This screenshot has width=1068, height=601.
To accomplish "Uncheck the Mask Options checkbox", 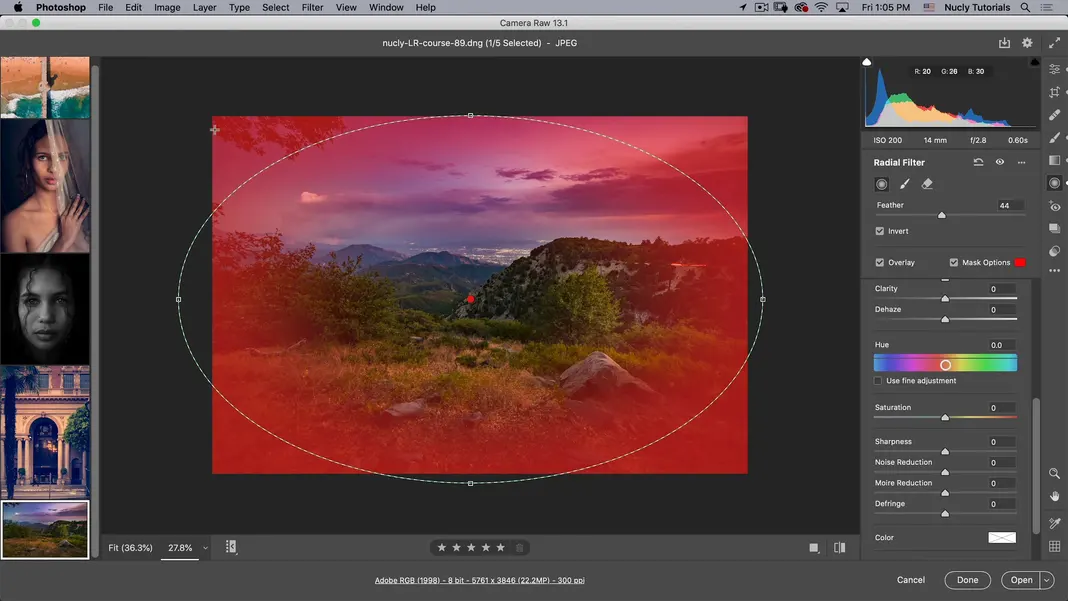I will [x=954, y=262].
